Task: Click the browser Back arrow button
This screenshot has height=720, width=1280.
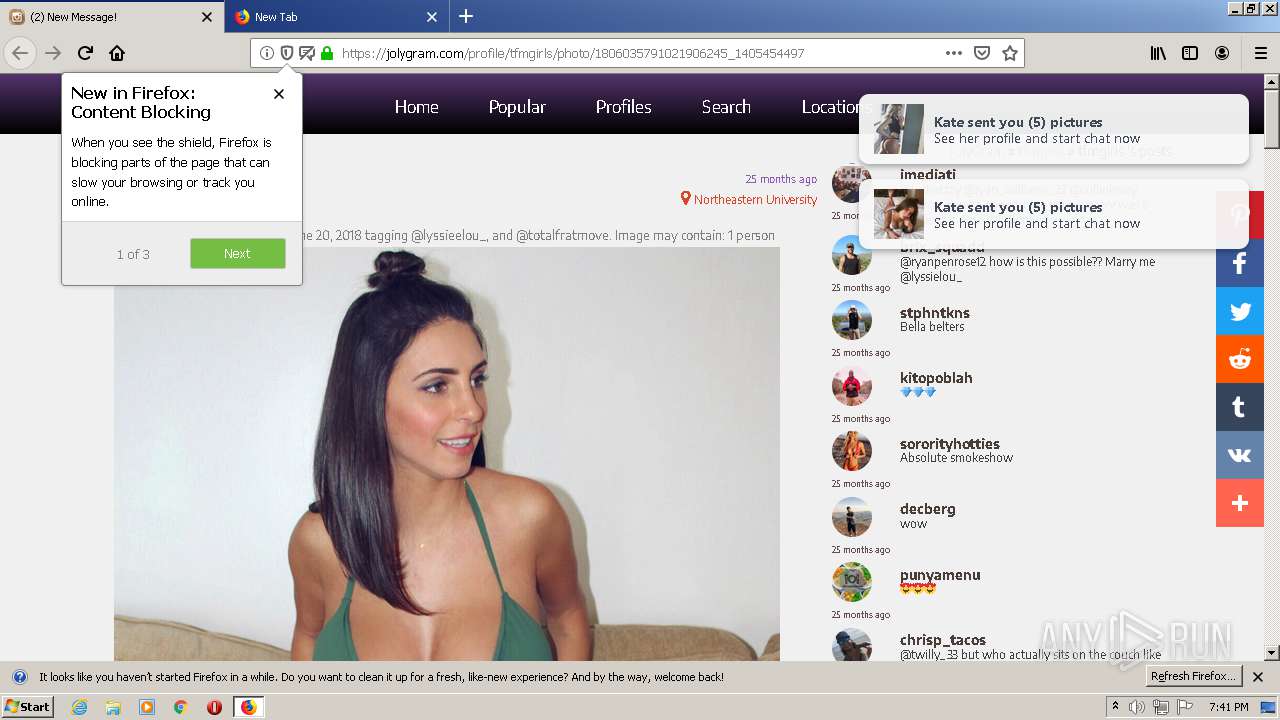Action: [20, 53]
